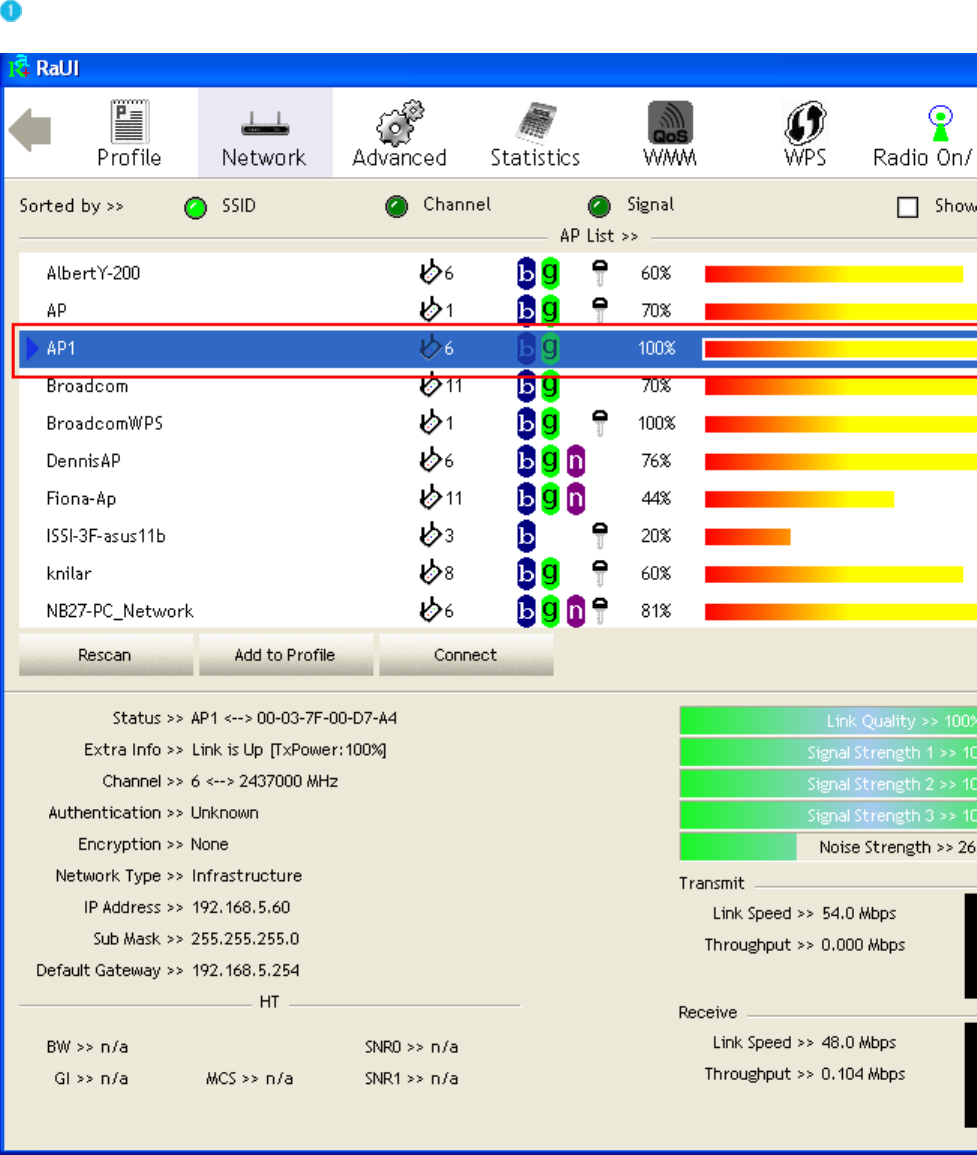This screenshot has width=977, height=1155.
Task: Click the Rescan button
Action: (105, 654)
